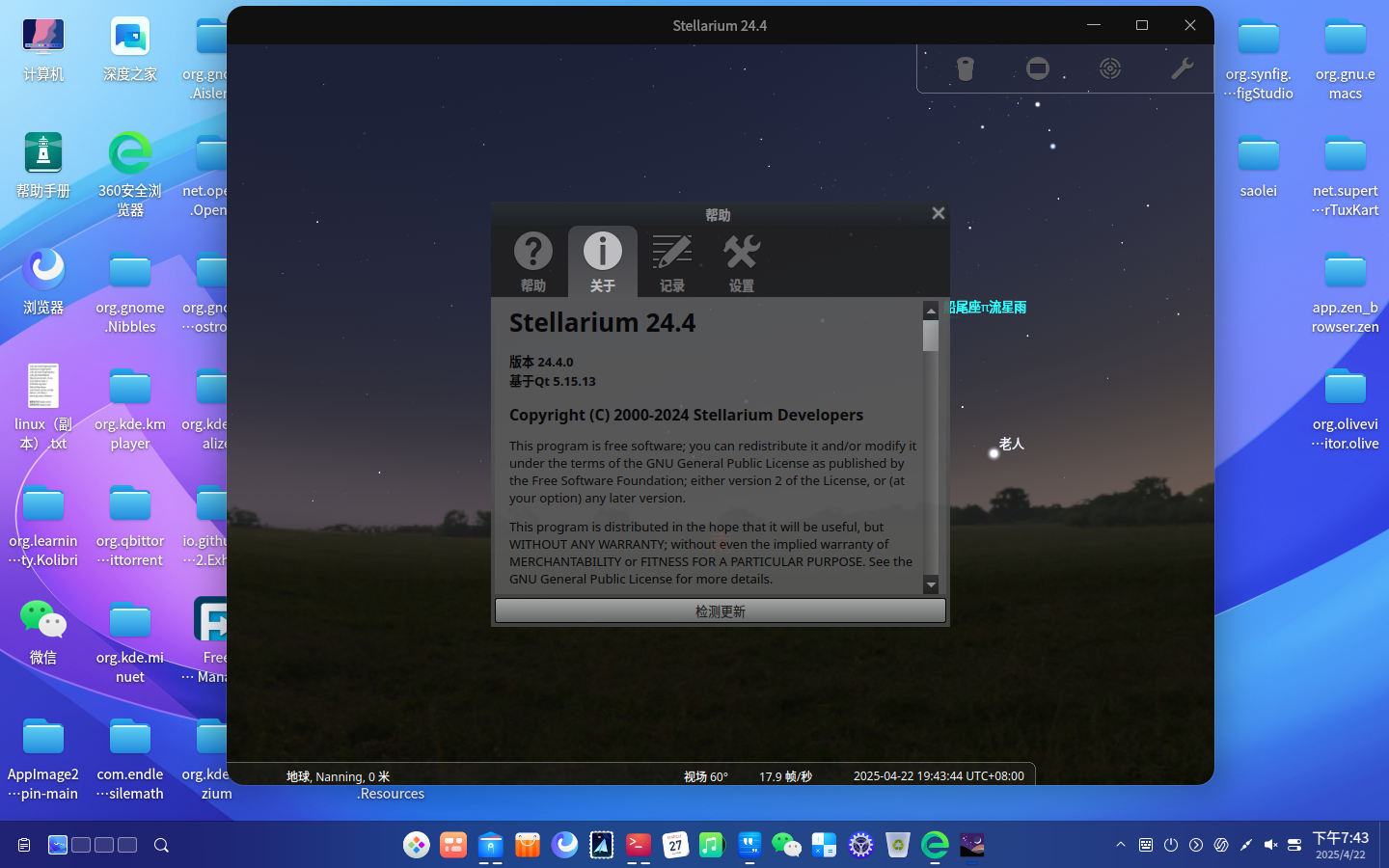Image resolution: width=1389 pixels, height=868 pixels.
Task: Open org.qbittorrent folder
Action: (130, 526)
